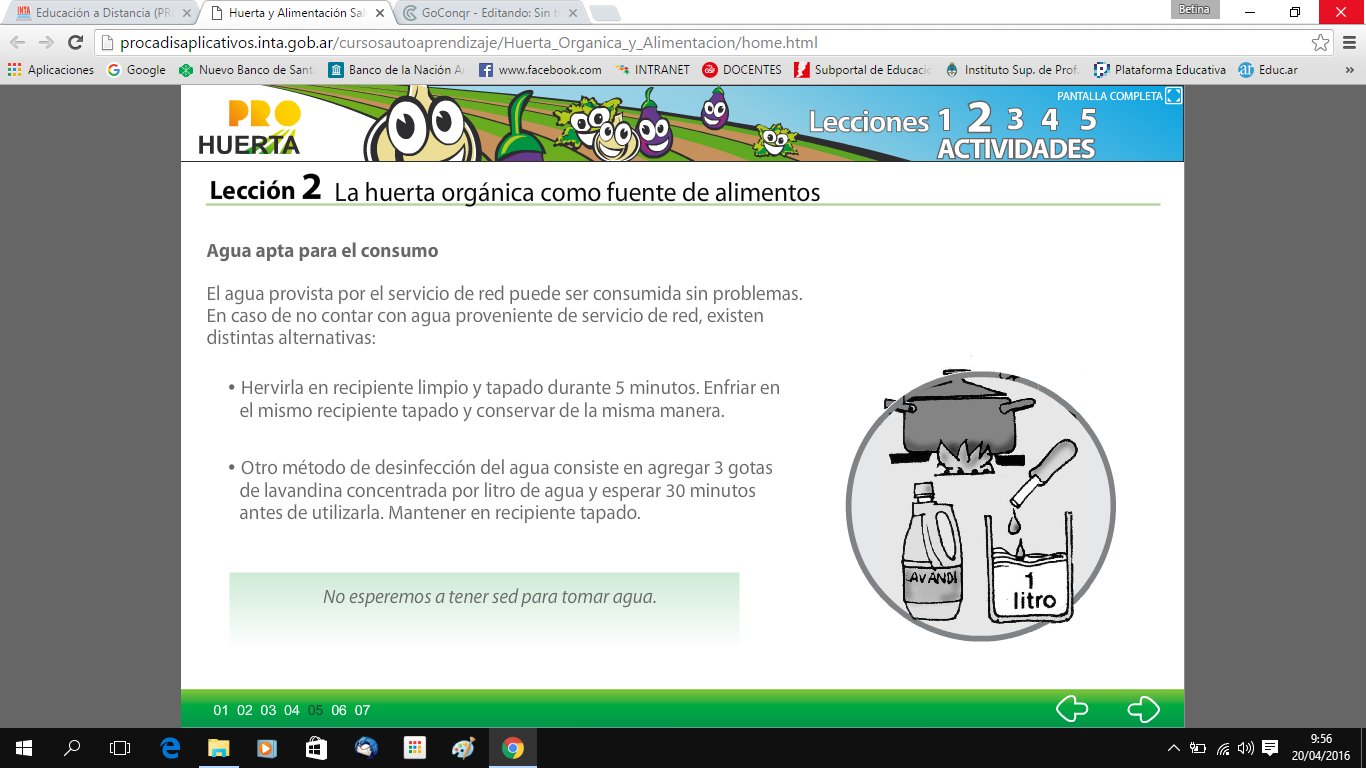This screenshot has height=768, width=1366.
Task: Open the DOCENTES bookmark
Action: click(741, 70)
